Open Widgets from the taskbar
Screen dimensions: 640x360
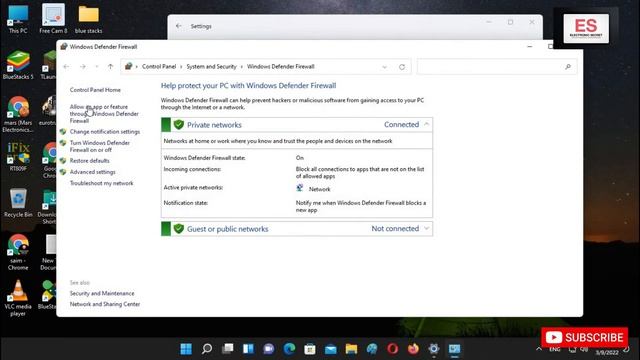point(248,349)
